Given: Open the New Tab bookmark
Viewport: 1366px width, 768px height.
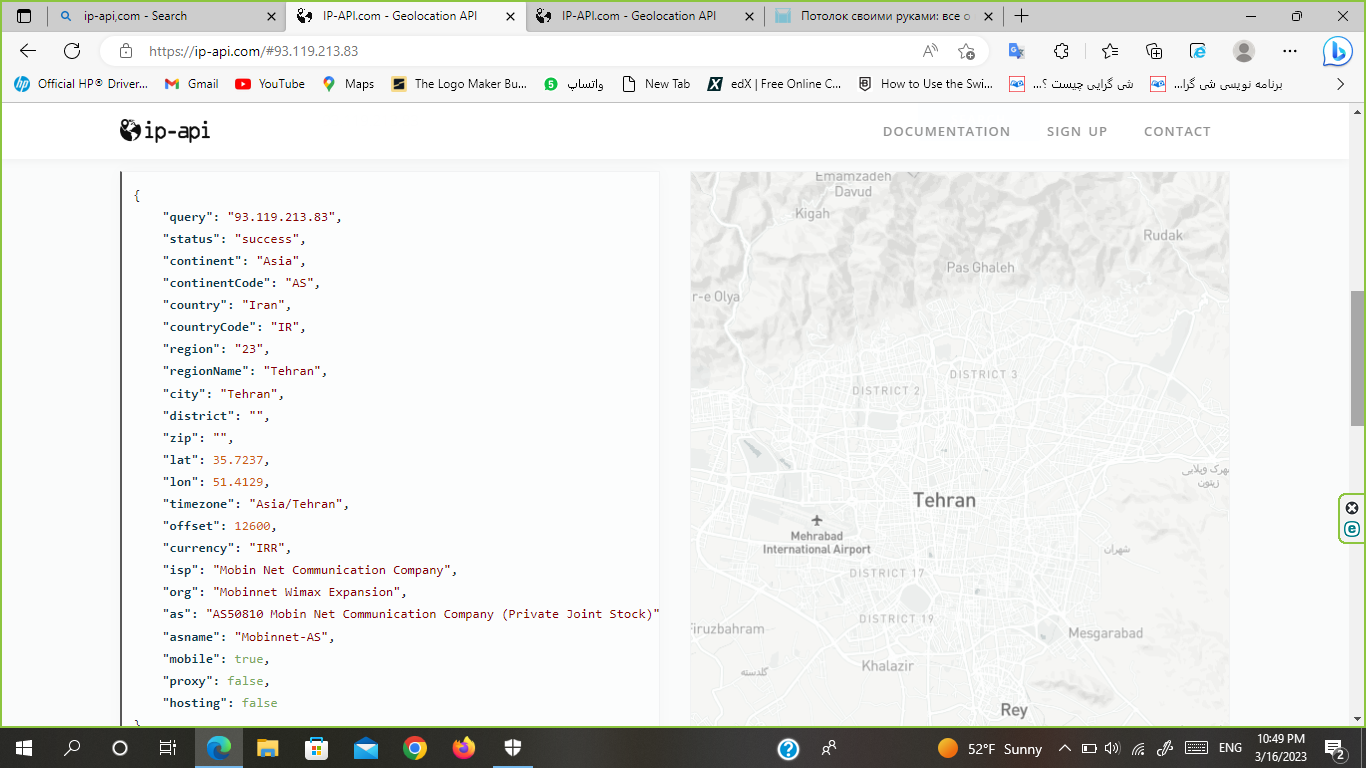Looking at the screenshot, I should 656,84.
